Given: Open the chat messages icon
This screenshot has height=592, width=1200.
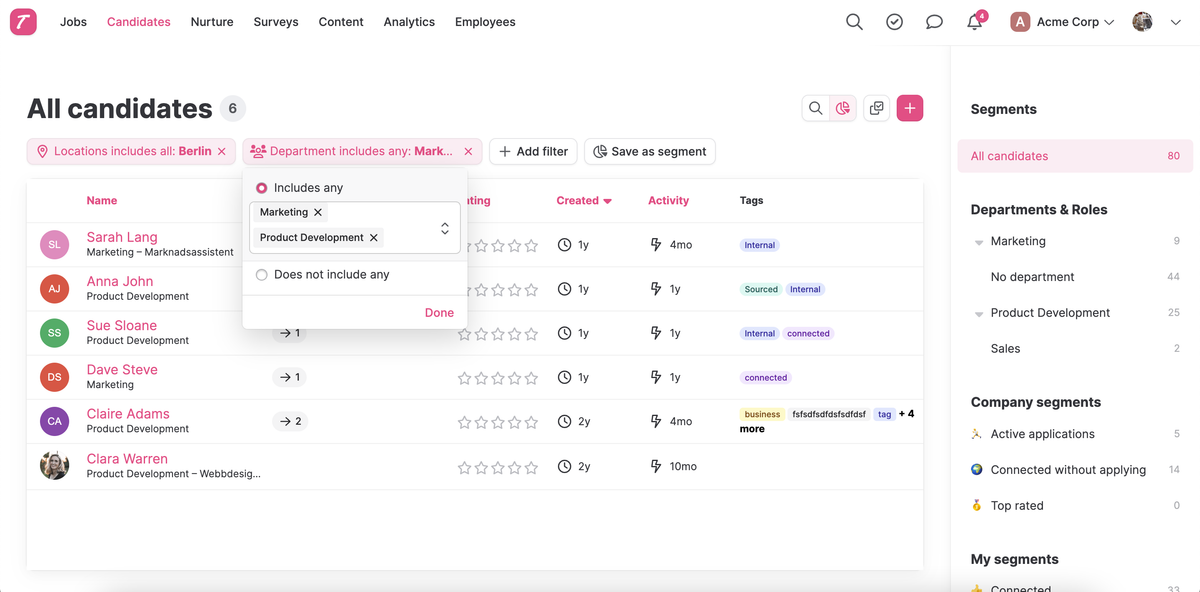Looking at the screenshot, I should [x=934, y=22].
